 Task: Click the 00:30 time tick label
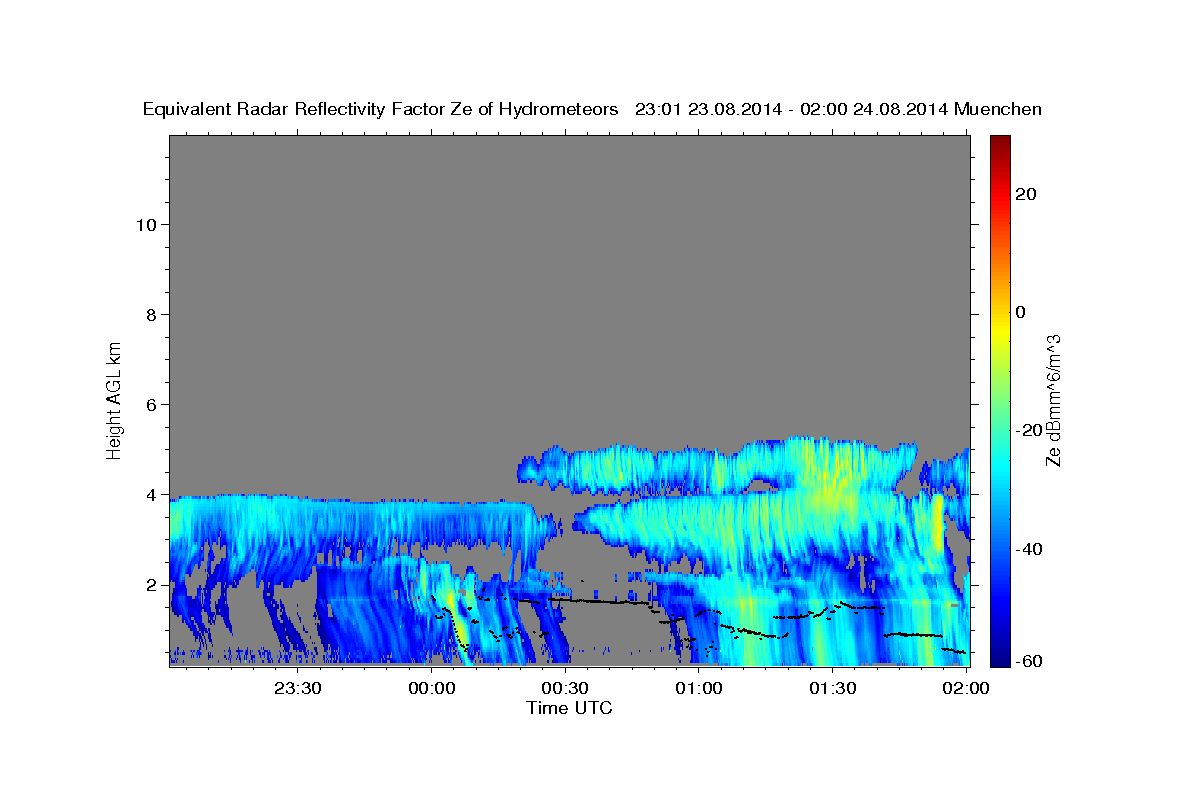tap(565, 688)
